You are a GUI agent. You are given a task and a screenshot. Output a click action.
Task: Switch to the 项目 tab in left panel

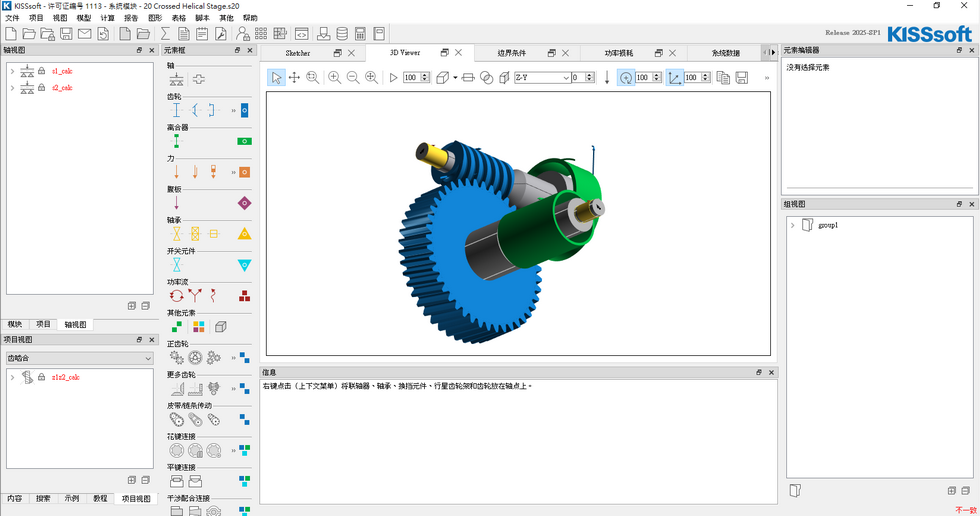pos(43,324)
